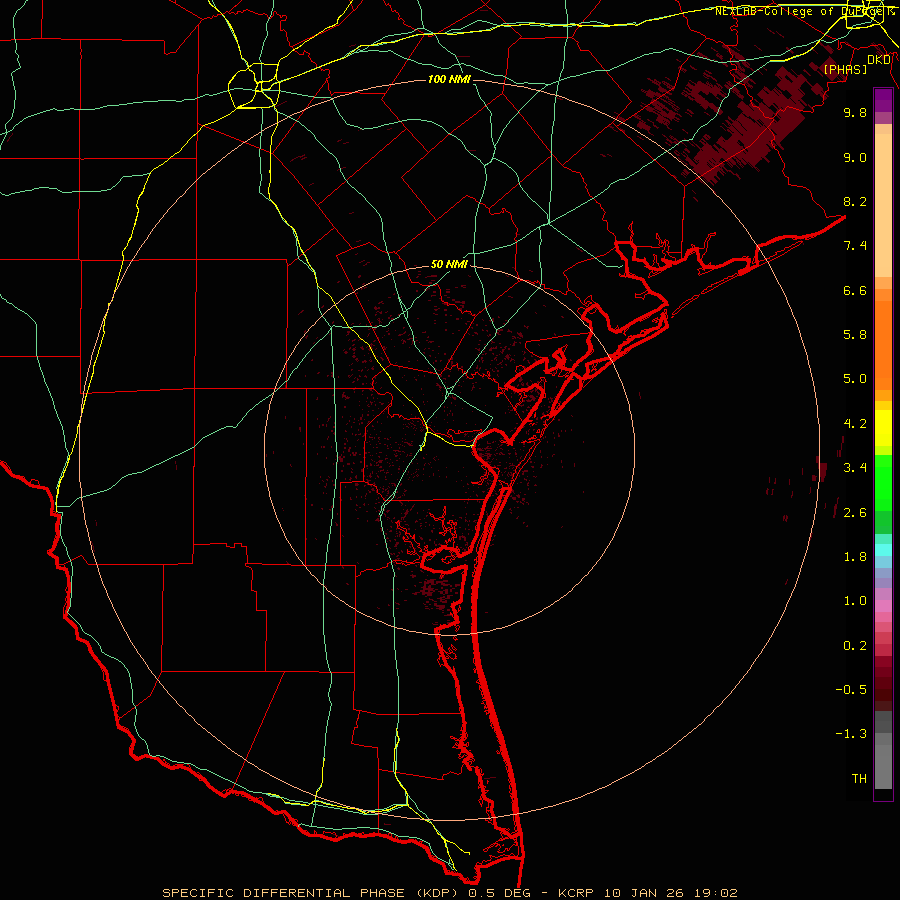Click the bright green color band on the scale
Image resolution: width=900 pixels, height=900 pixels.
click(883, 482)
